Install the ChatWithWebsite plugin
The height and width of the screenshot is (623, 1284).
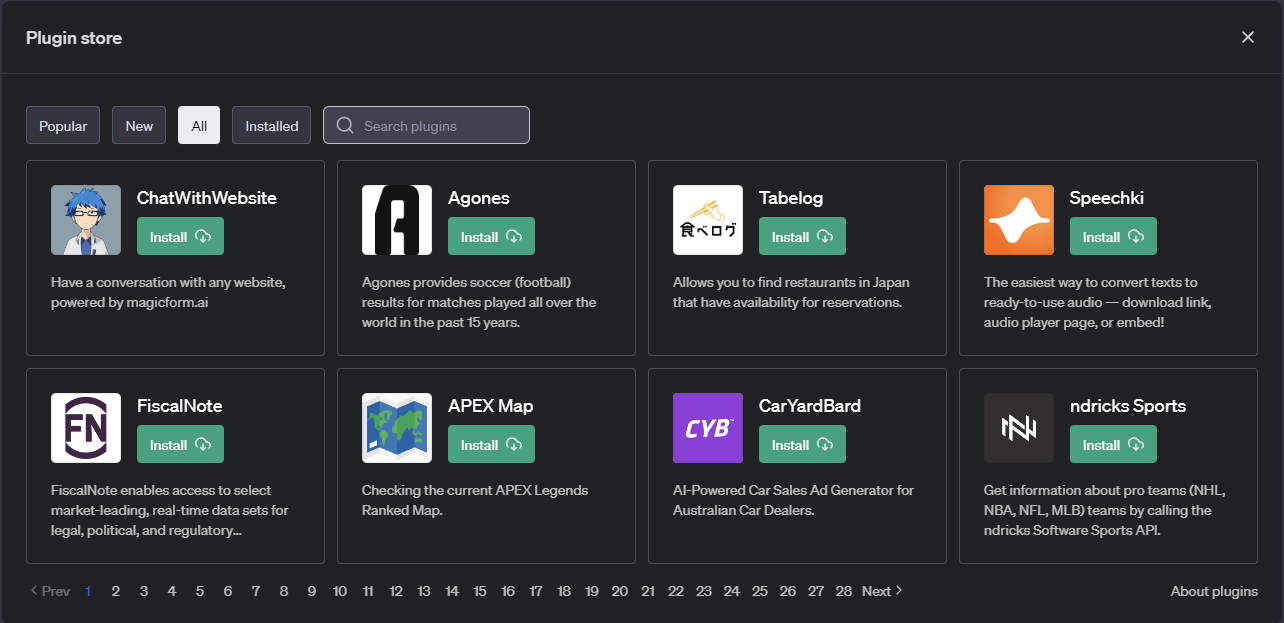[180, 237]
